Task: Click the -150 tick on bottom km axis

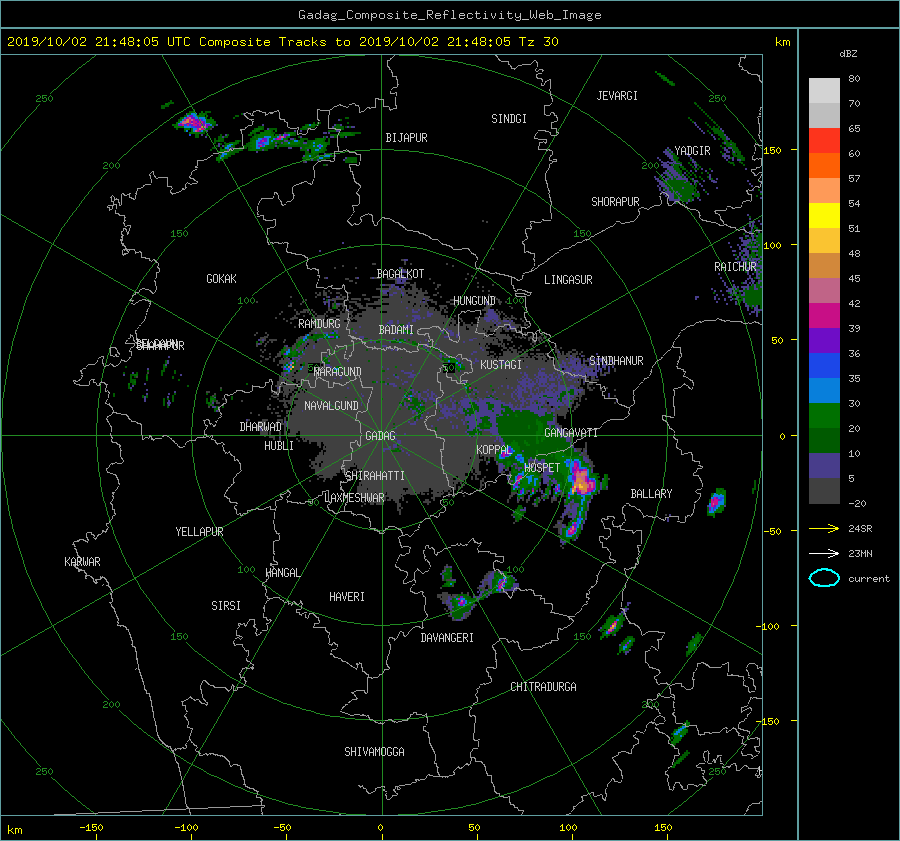Action: coord(91,828)
